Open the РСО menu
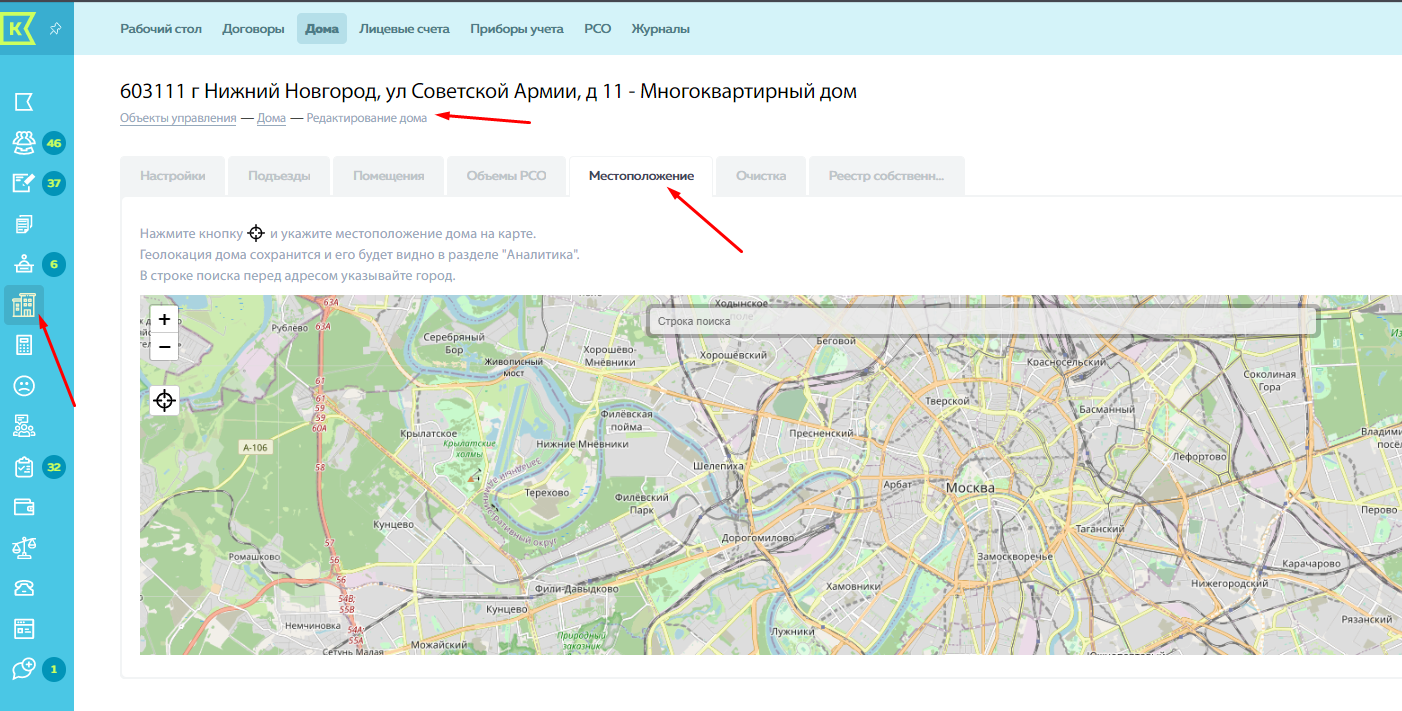The height and width of the screenshot is (711, 1402). (x=598, y=29)
